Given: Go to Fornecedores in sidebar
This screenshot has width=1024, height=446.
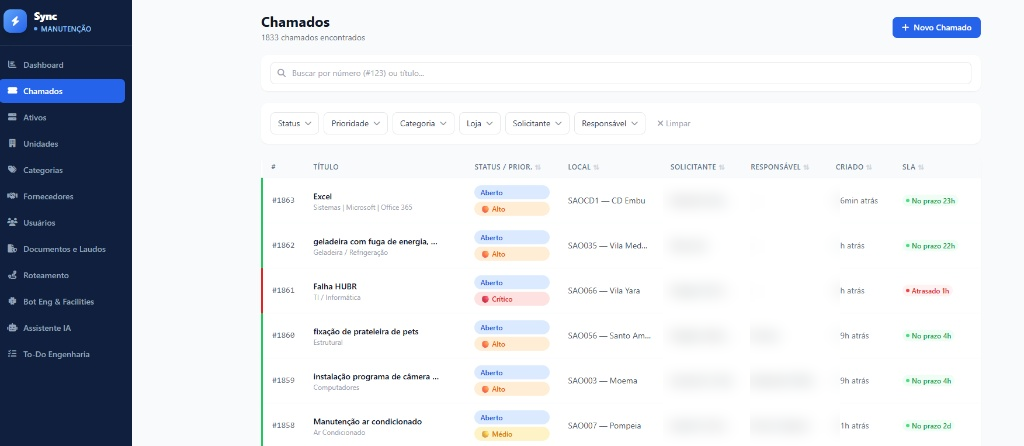Looking at the screenshot, I should (x=63, y=196).
